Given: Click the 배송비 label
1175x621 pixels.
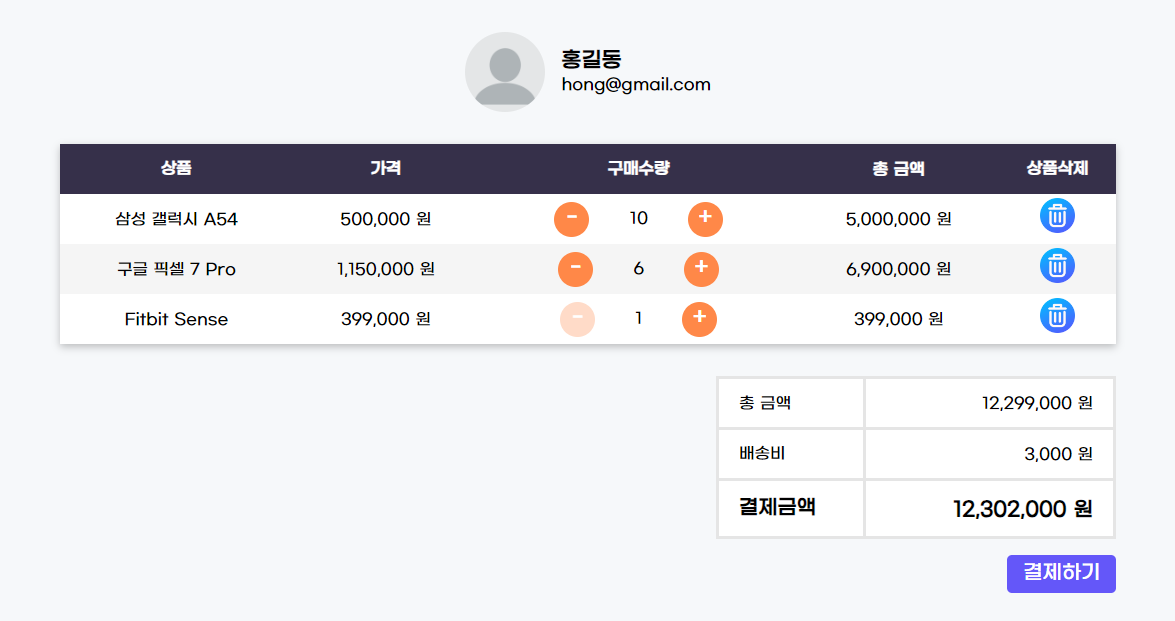Looking at the screenshot, I should 762,453.
